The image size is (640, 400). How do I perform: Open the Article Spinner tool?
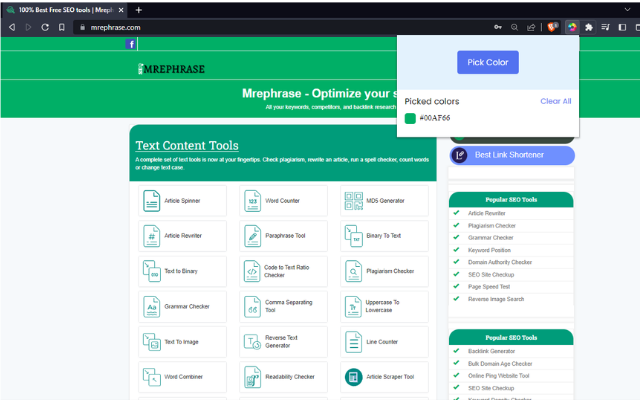182,201
